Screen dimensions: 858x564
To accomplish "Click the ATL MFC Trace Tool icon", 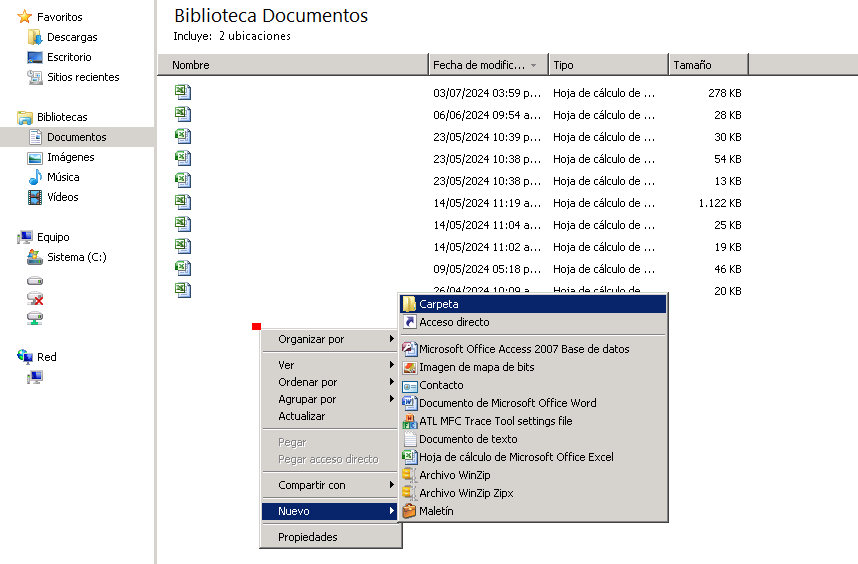I will pyautogui.click(x=409, y=421).
